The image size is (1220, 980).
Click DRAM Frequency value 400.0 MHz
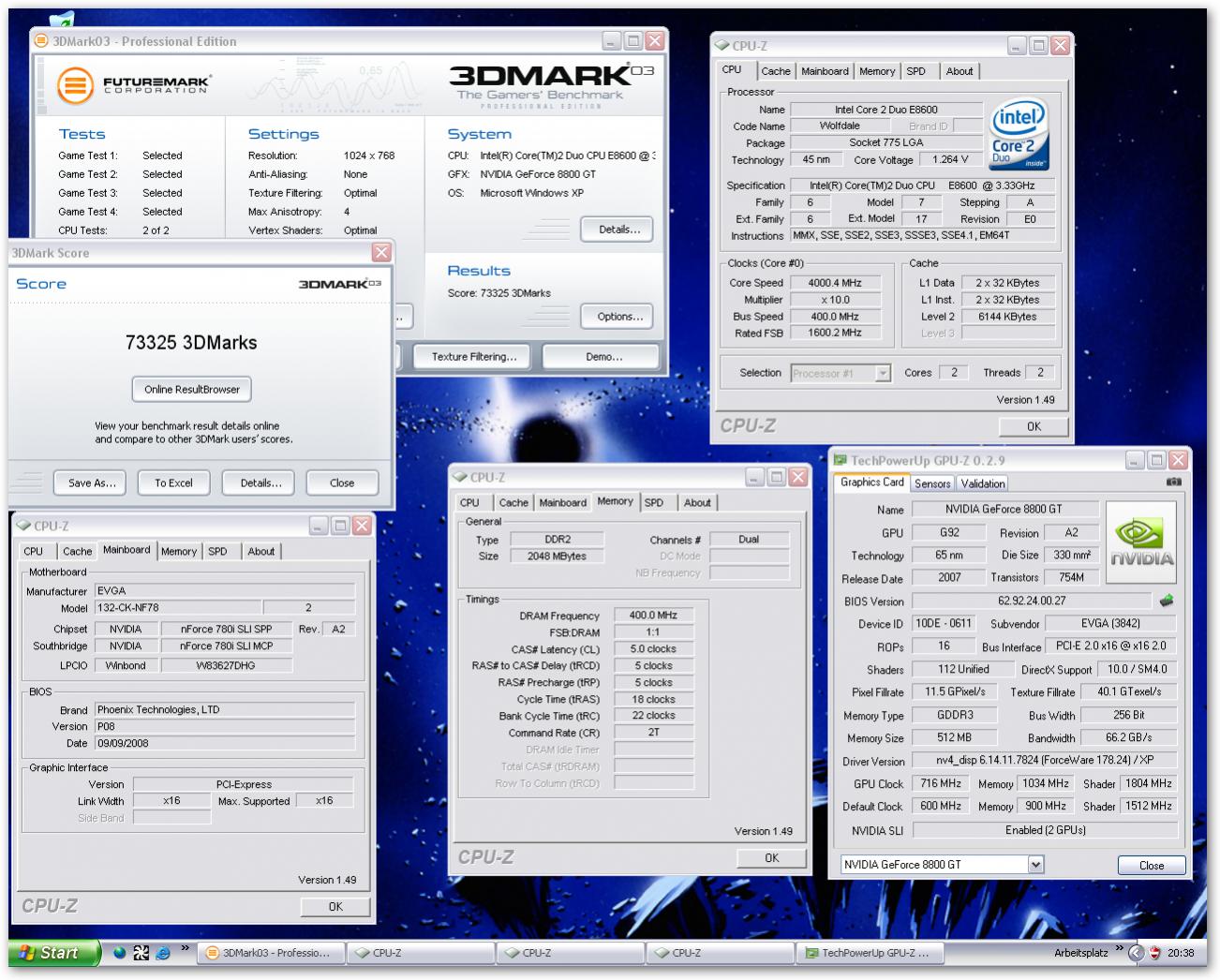point(653,616)
